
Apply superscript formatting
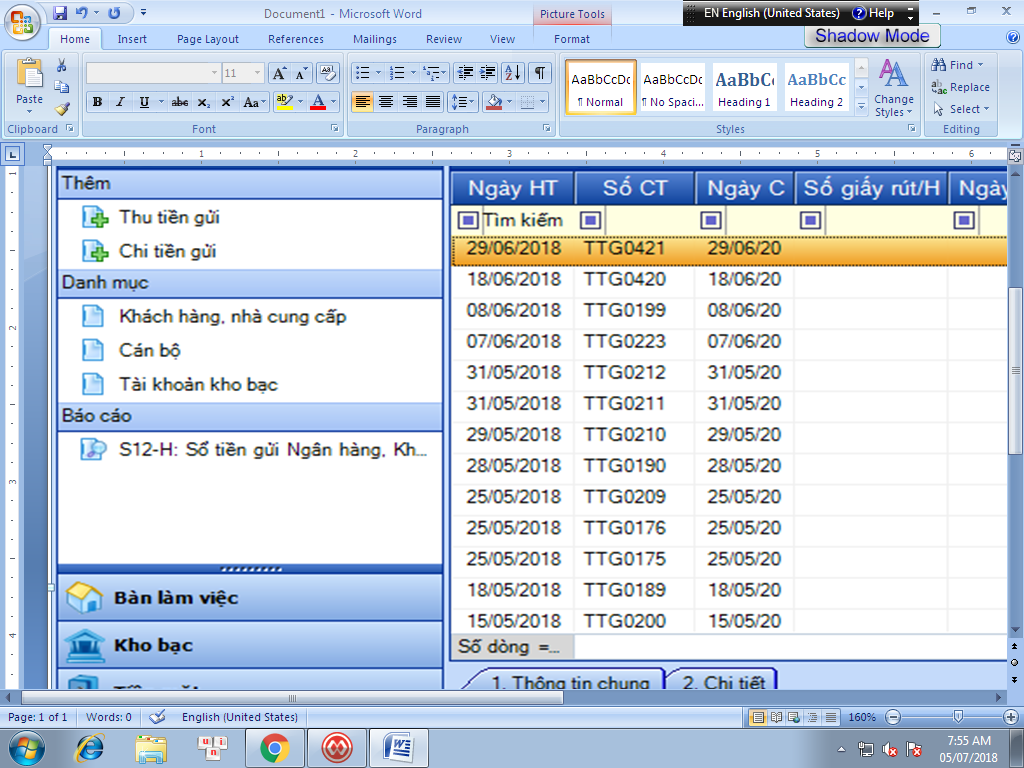pyautogui.click(x=227, y=102)
